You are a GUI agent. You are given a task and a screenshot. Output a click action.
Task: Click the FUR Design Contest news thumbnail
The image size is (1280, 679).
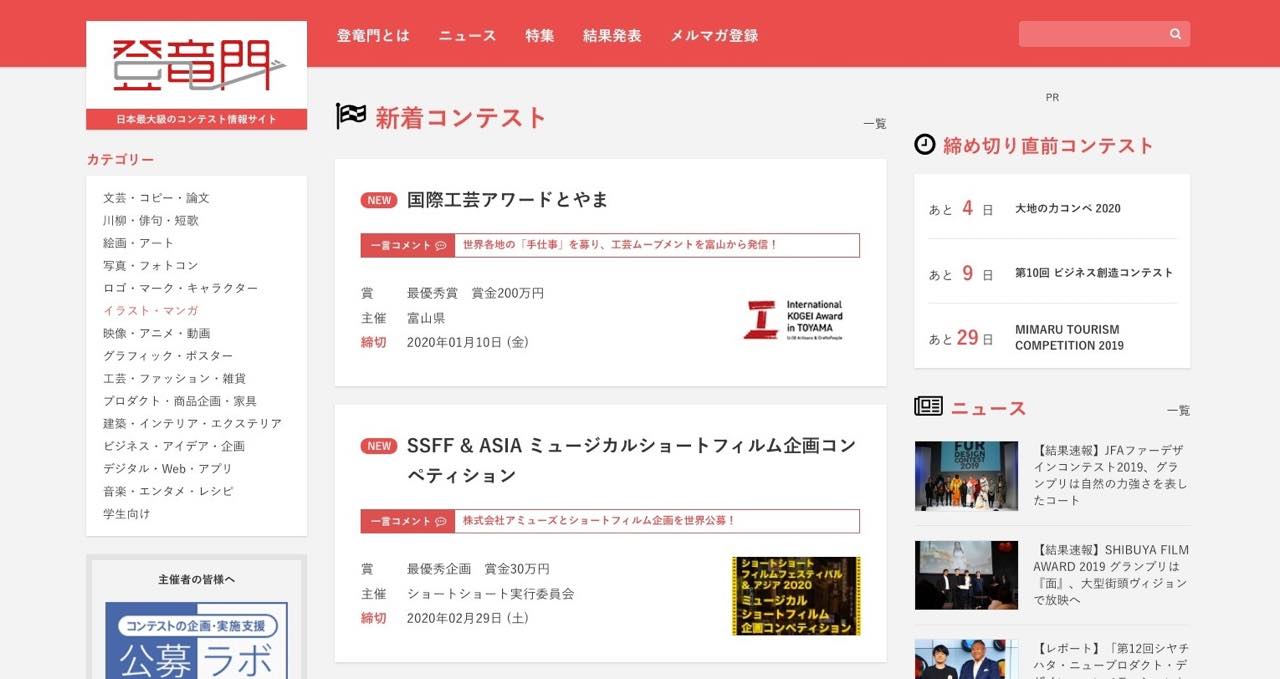click(x=966, y=476)
